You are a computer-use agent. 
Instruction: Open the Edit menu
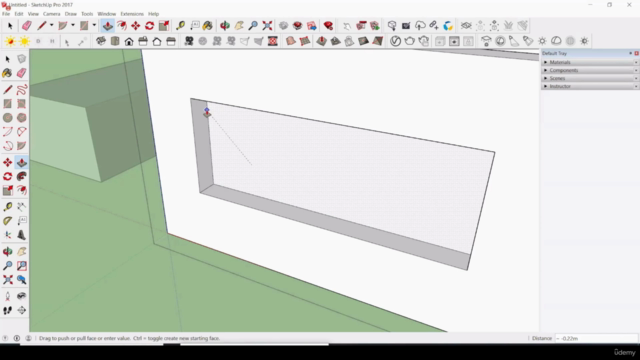click(x=19, y=14)
